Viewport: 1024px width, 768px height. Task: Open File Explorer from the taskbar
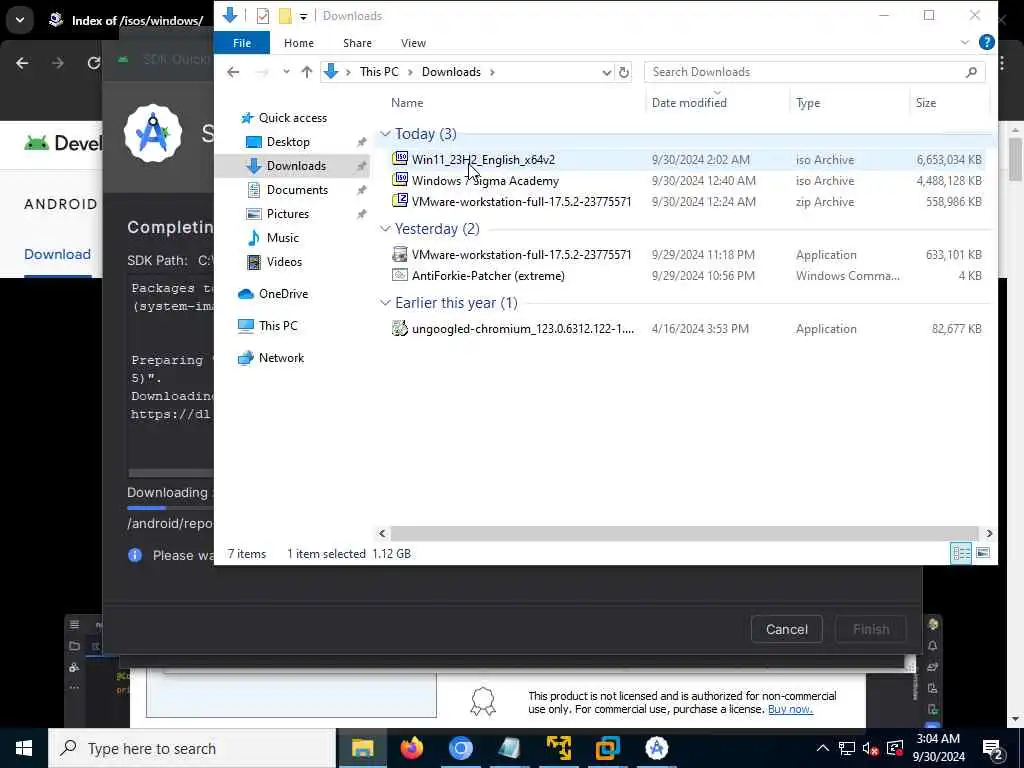pyautogui.click(x=362, y=748)
